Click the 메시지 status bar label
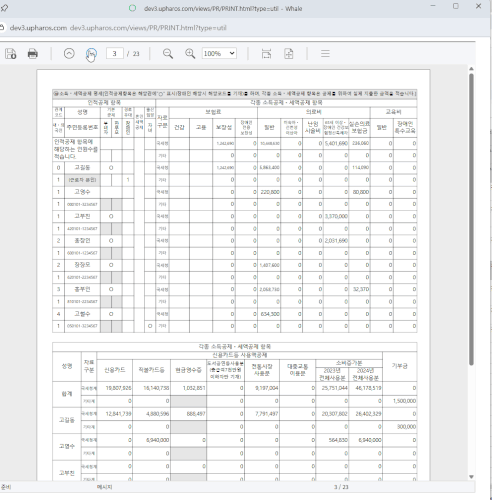 pyautogui.click(x=104, y=487)
